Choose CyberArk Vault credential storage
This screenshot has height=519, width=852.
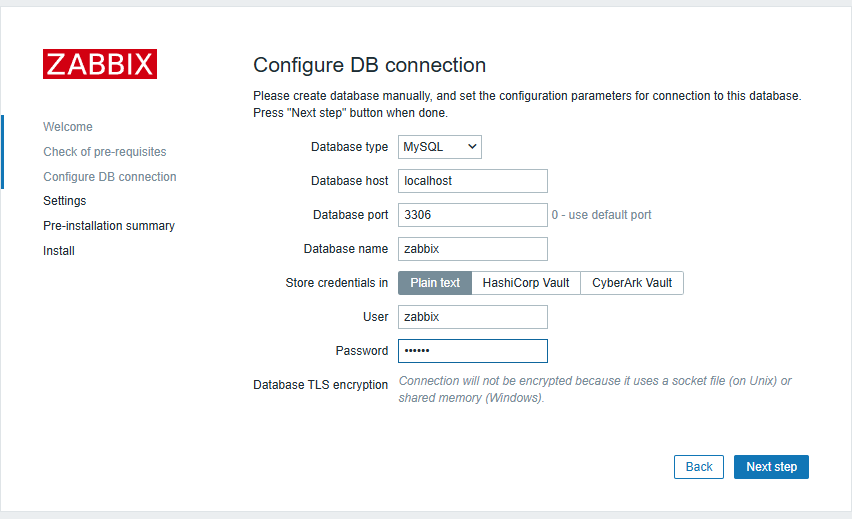[632, 283]
